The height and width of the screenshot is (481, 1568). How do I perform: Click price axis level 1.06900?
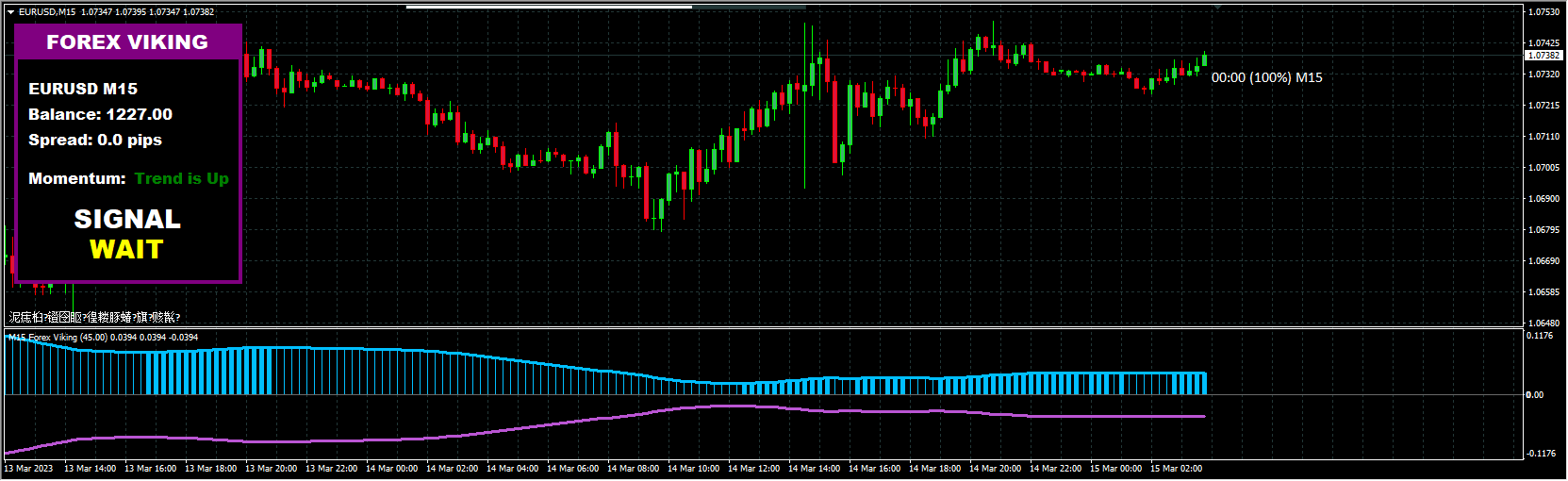coord(1543,199)
